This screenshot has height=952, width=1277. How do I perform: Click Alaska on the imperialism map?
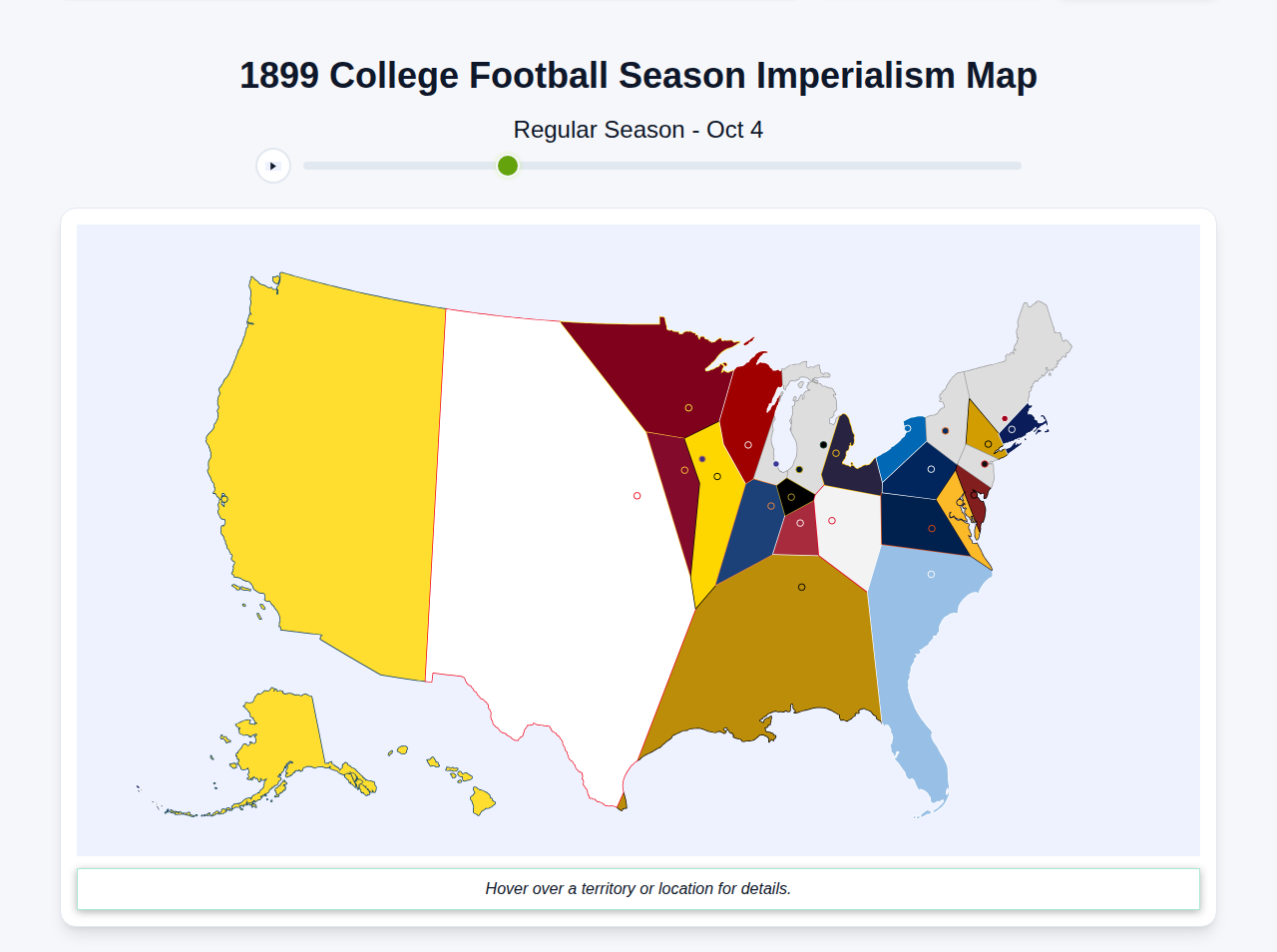point(279,728)
